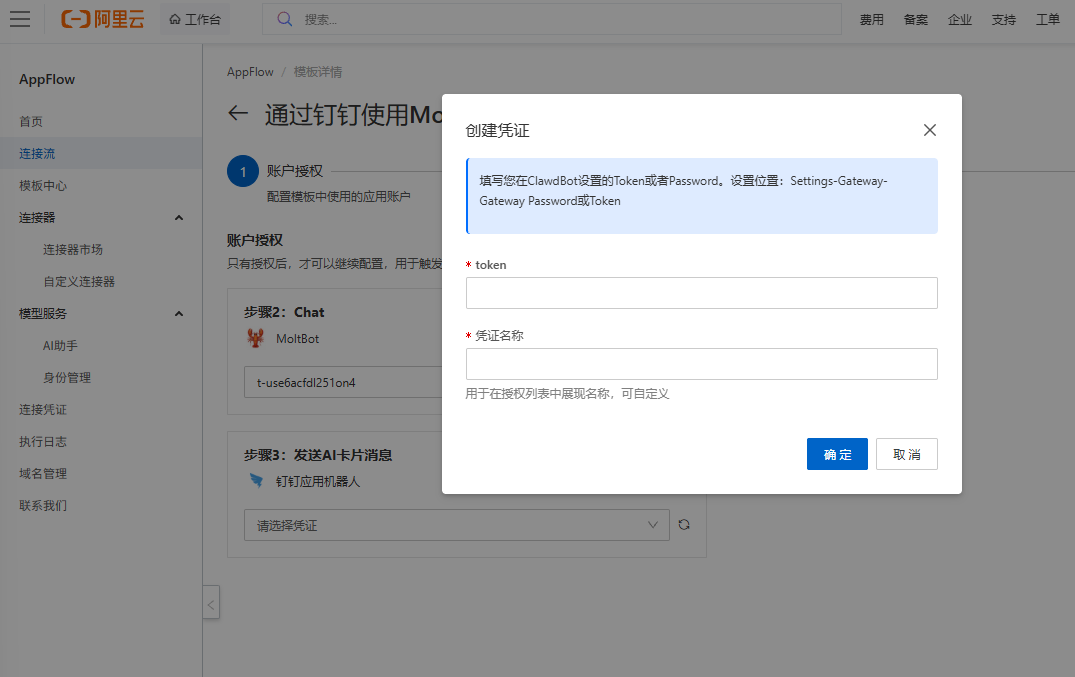This screenshot has width=1075, height=677.
Task: Focus the 凭证名称 input field
Action: click(x=701, y=364)
